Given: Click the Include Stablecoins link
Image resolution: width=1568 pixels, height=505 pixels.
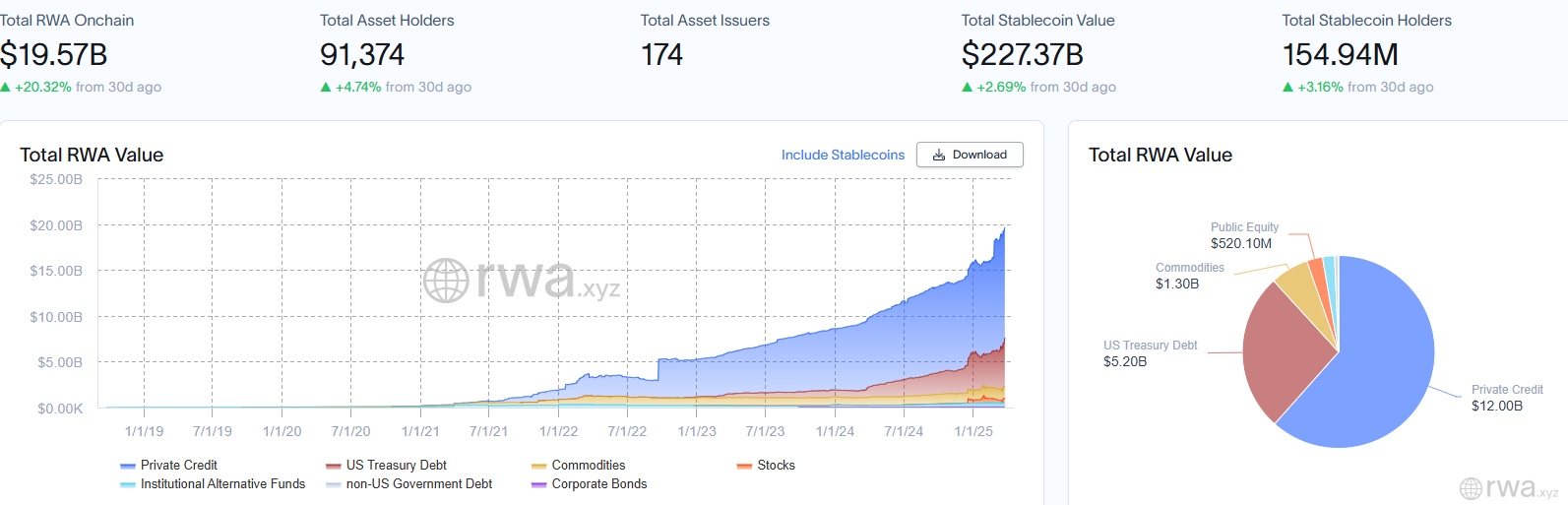Looking at the screenshot, I should pos(843,155).
